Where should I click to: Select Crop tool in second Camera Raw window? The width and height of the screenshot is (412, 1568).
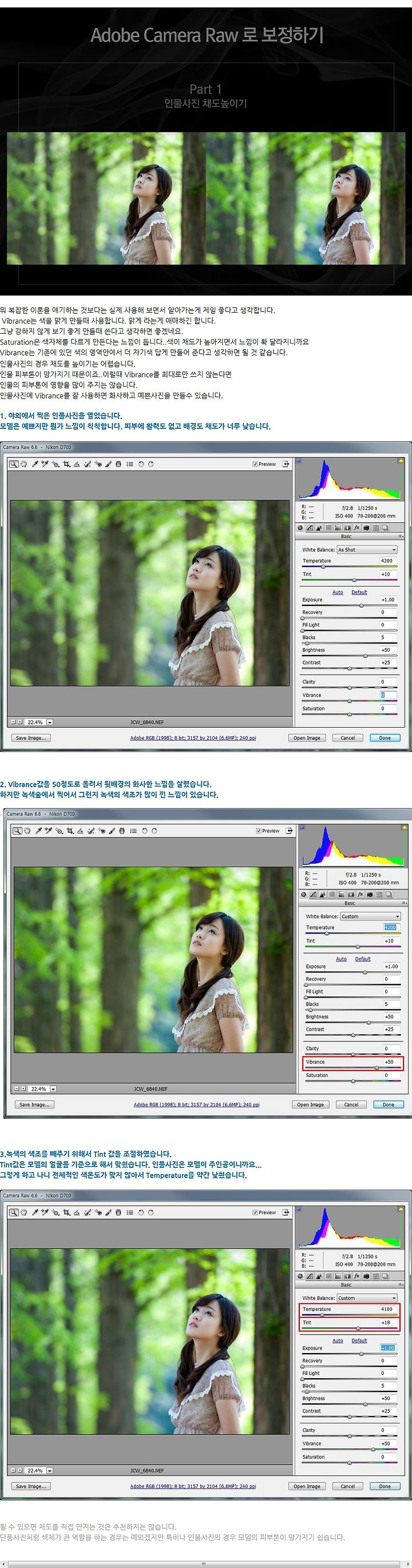click(x=70, y=830)
